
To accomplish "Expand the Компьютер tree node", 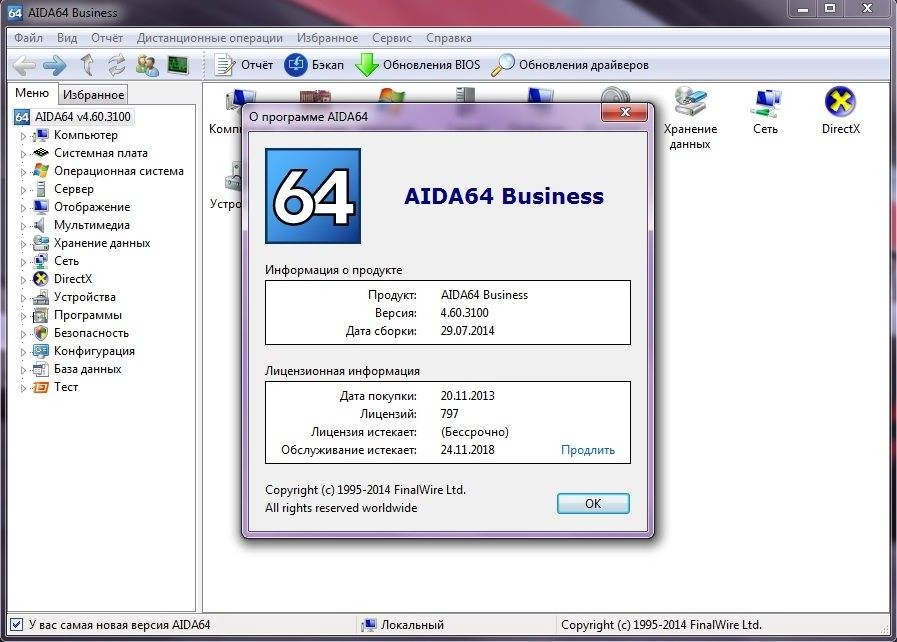I will click(x=23, y=136).
